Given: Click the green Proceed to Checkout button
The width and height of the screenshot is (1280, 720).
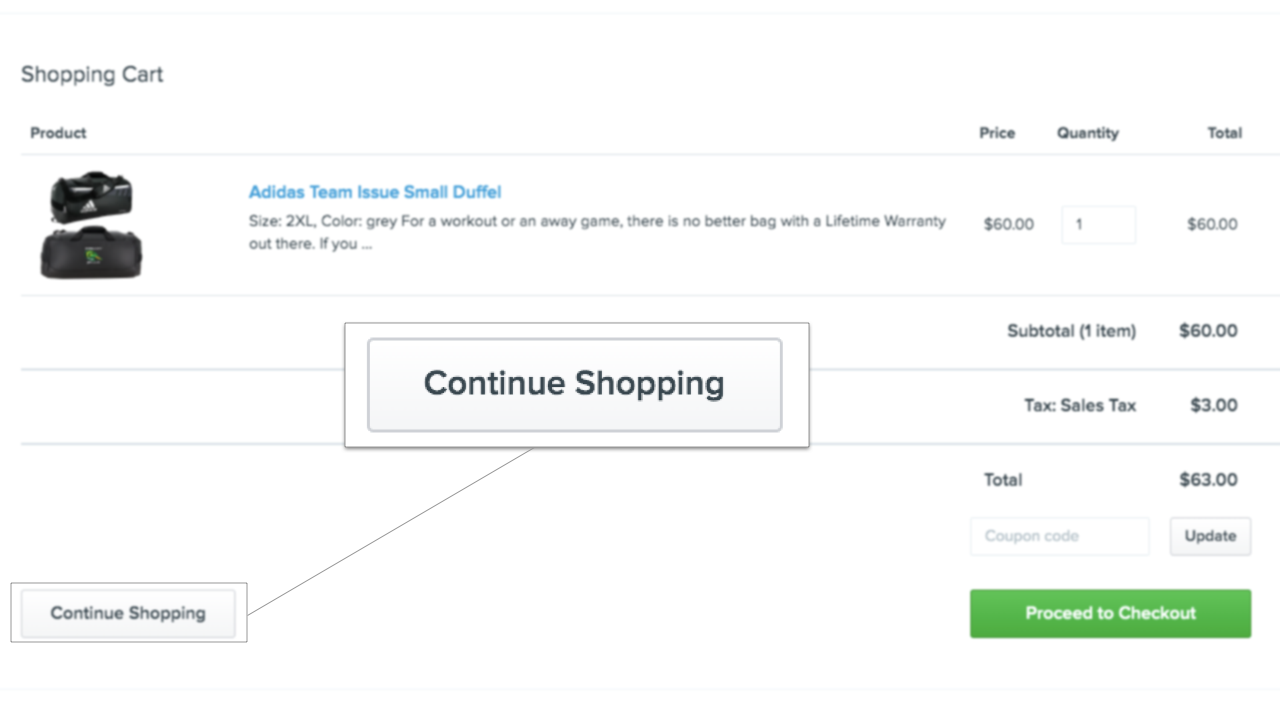Looking at the screenshot, I should 1110,613.
